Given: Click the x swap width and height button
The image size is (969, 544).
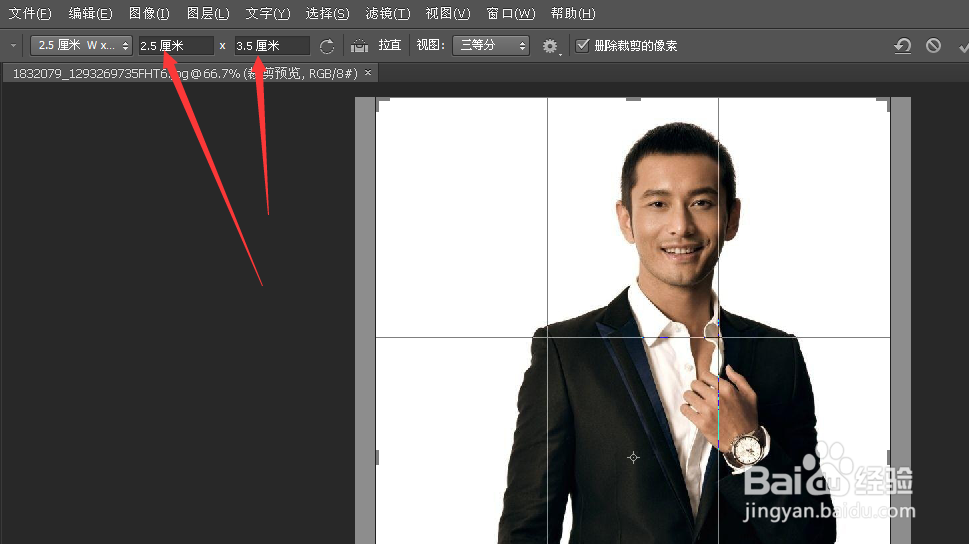Looking at the screenshot, I should click(222, 46).
